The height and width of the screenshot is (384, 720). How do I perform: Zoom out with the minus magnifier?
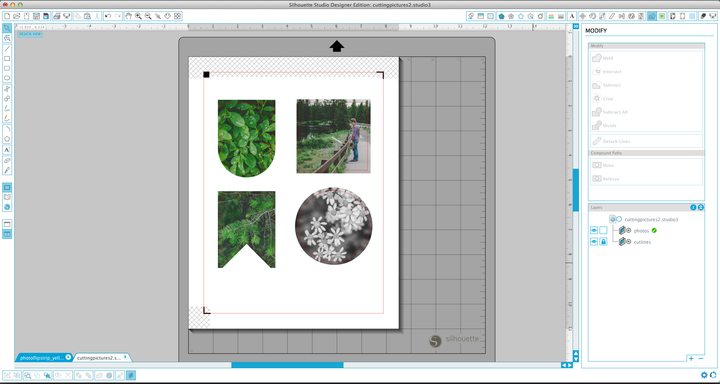tap(148, 16)
